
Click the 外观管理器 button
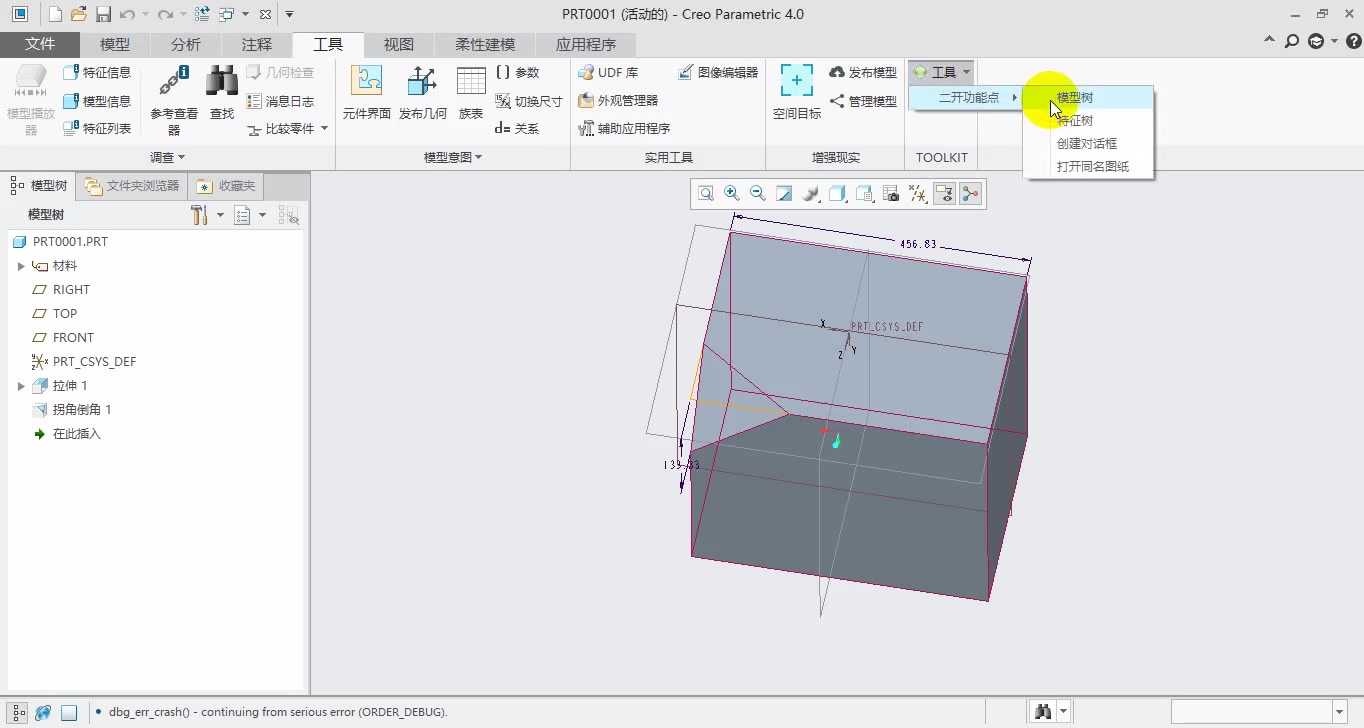pos(618,101)
